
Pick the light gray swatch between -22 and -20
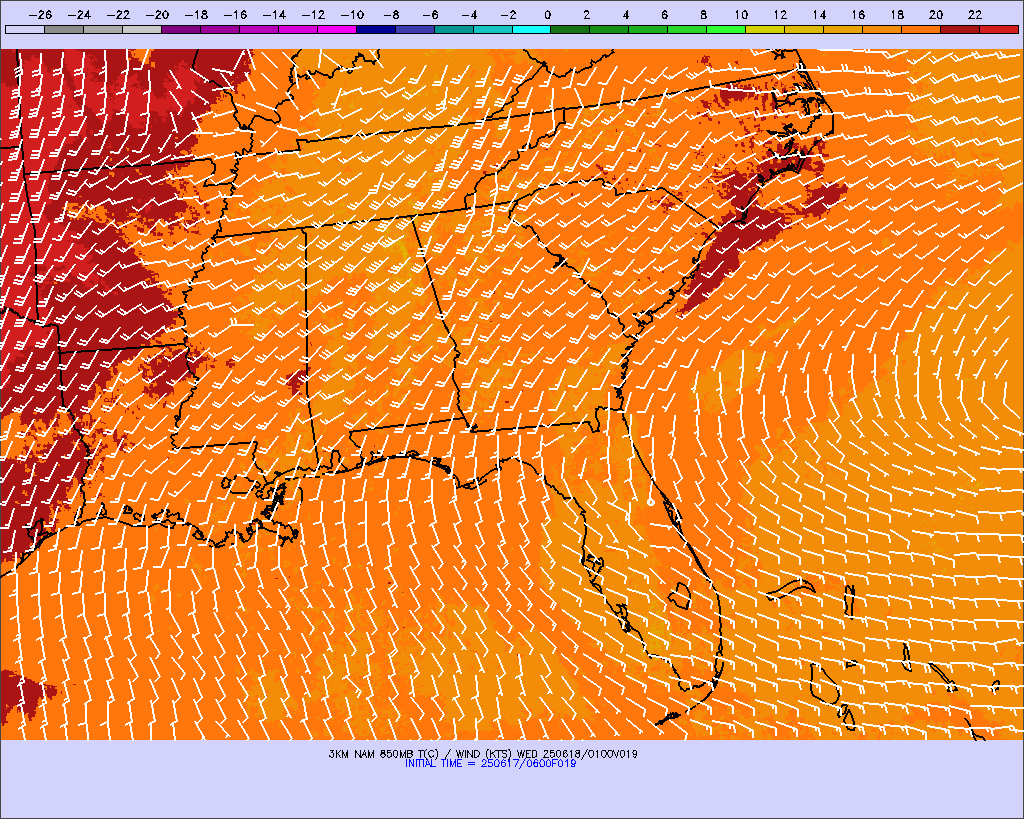pyautogui.click(x=142, y=29)
